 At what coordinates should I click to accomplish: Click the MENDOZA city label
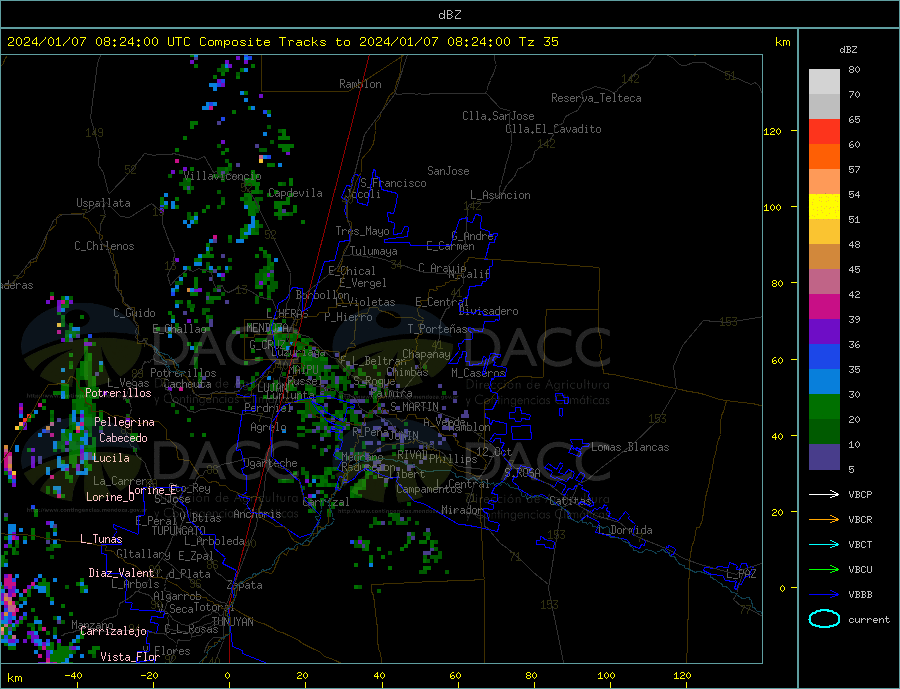266,328
